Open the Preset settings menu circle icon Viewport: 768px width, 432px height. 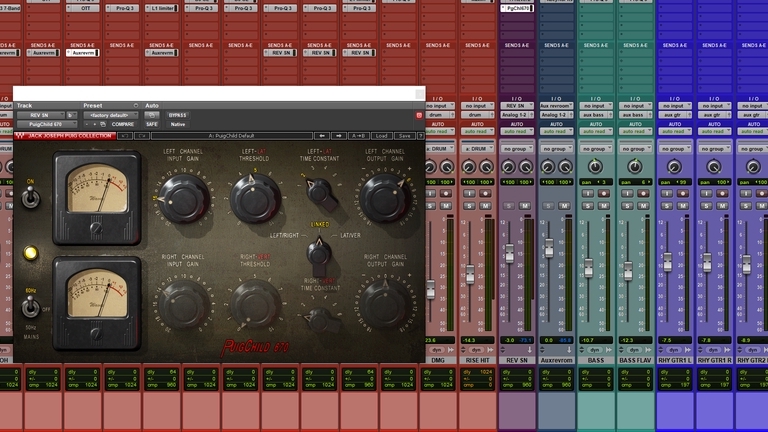coord(136,105)
